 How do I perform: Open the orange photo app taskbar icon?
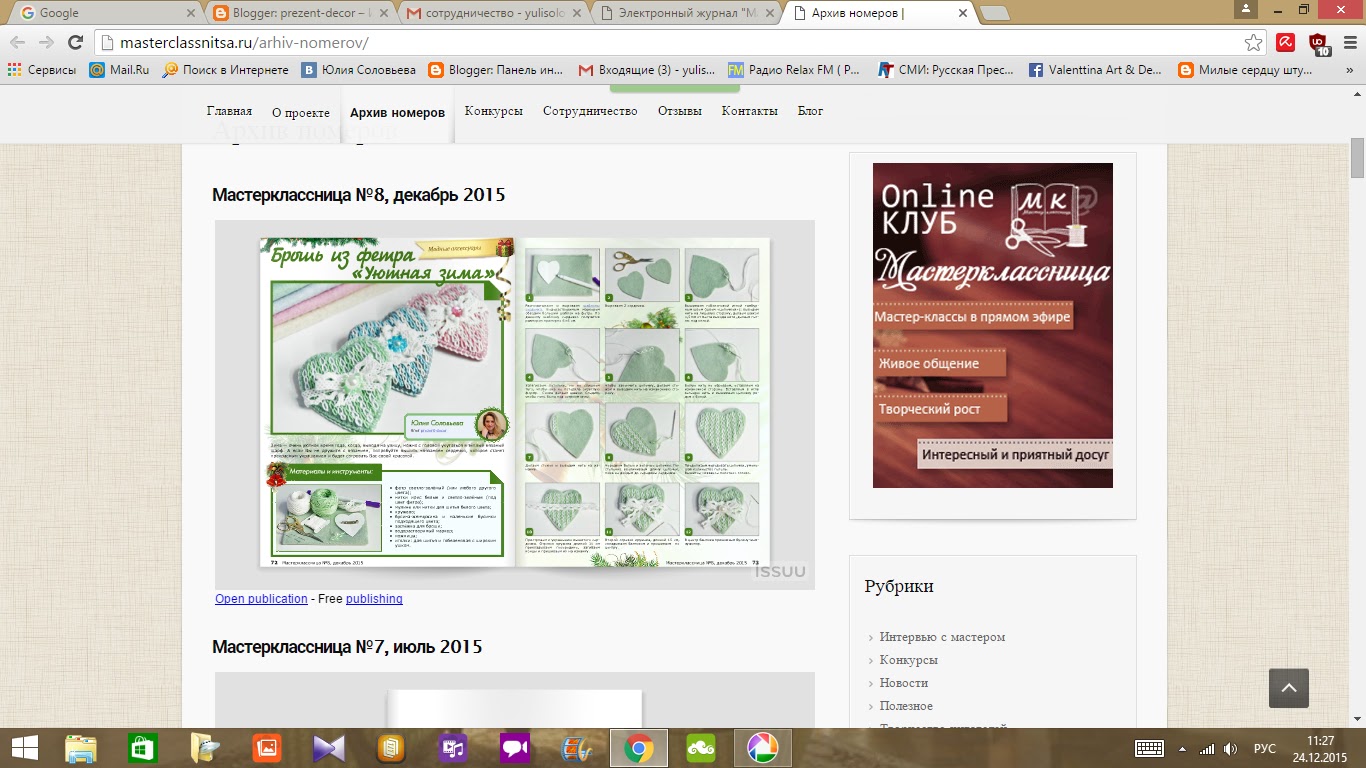(x=267, y=748)
